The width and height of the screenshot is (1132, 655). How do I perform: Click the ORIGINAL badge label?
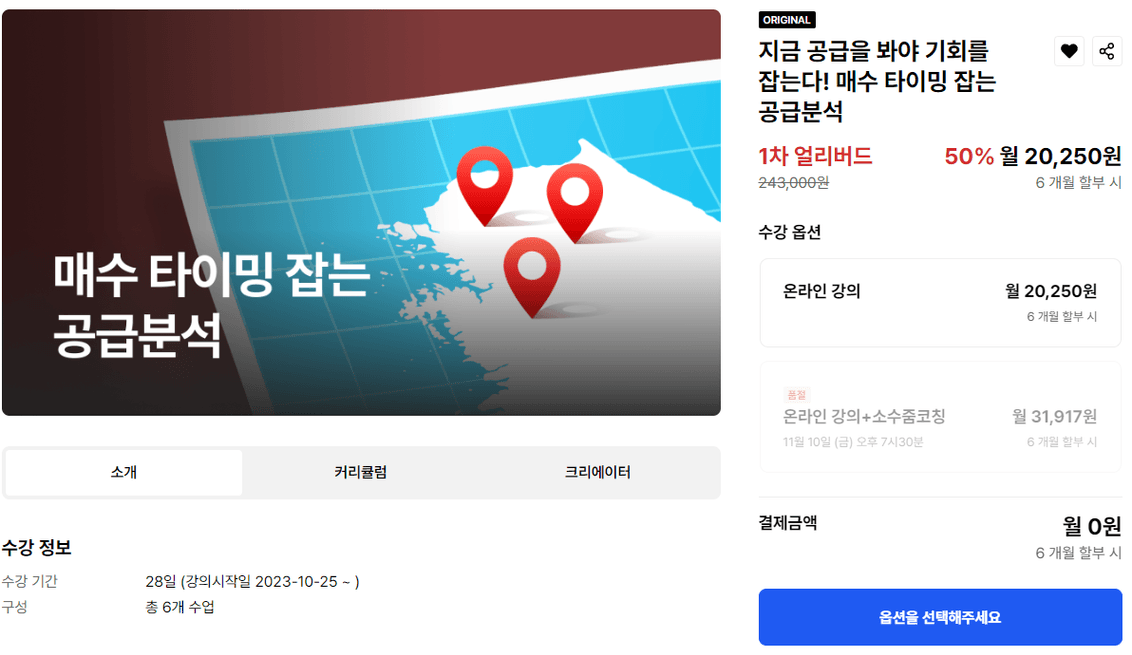(x=786, y=20)
